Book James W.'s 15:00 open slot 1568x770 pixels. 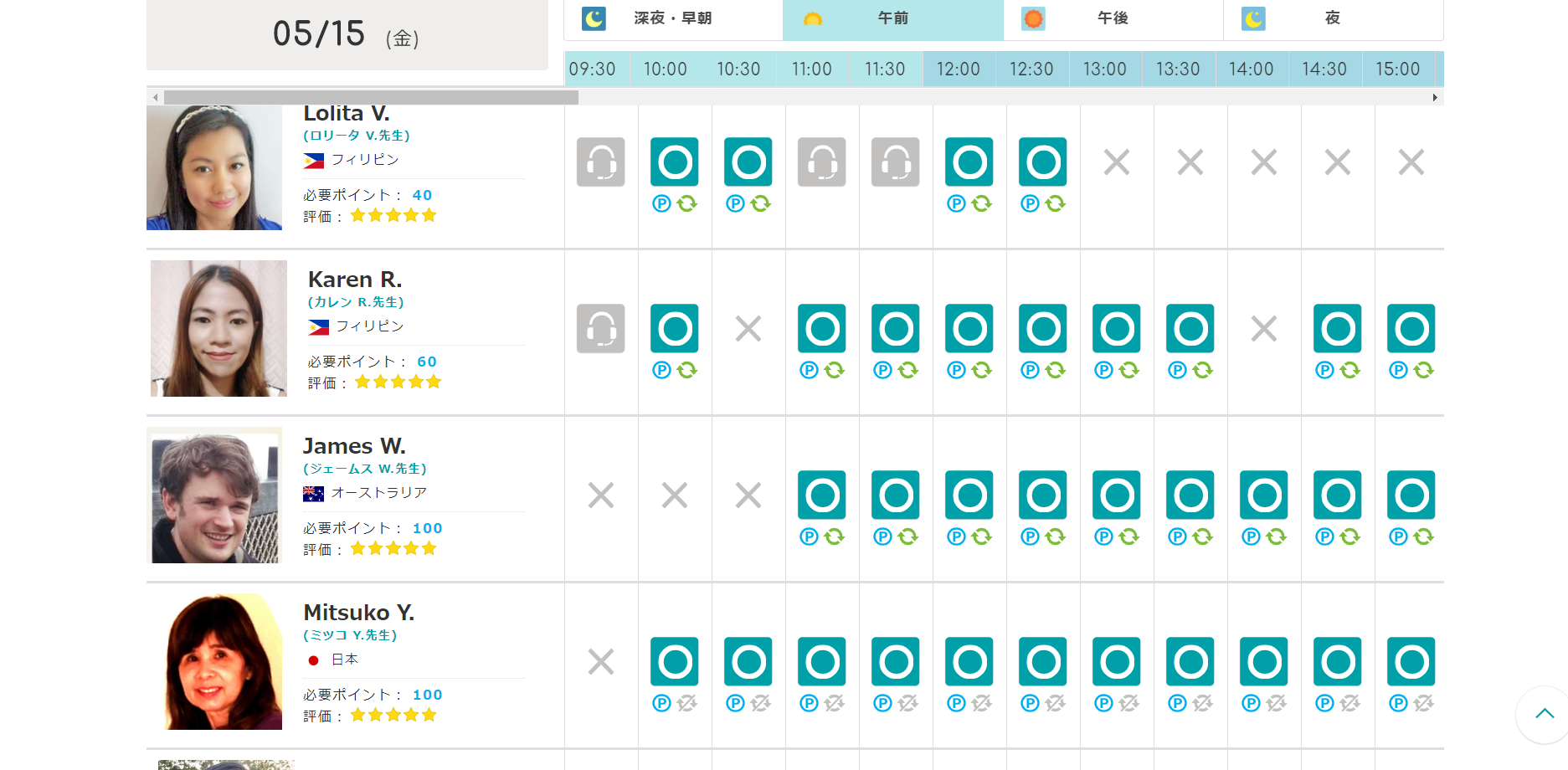click(1411, 495)
